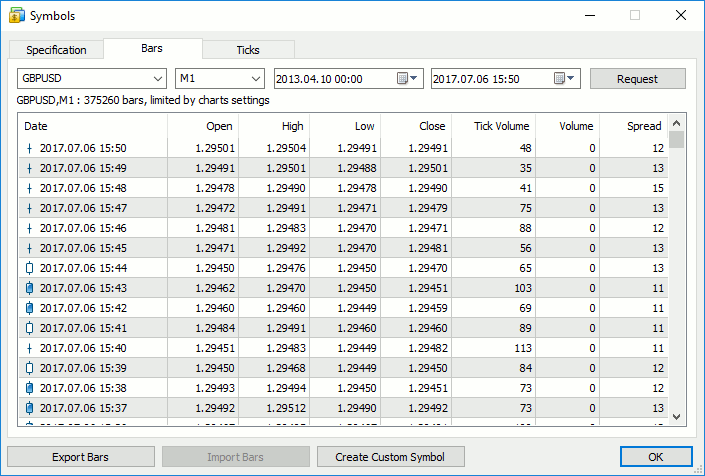Click the bar icon for row 15:45

tap(29, 248)
